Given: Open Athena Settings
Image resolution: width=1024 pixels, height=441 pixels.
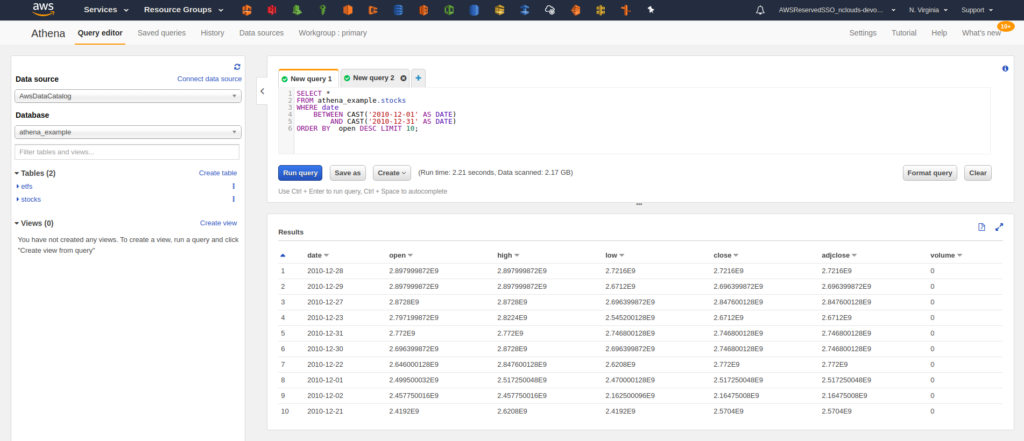Looking at the screenshot, I should pyautogui.click(x=863, y=33).
